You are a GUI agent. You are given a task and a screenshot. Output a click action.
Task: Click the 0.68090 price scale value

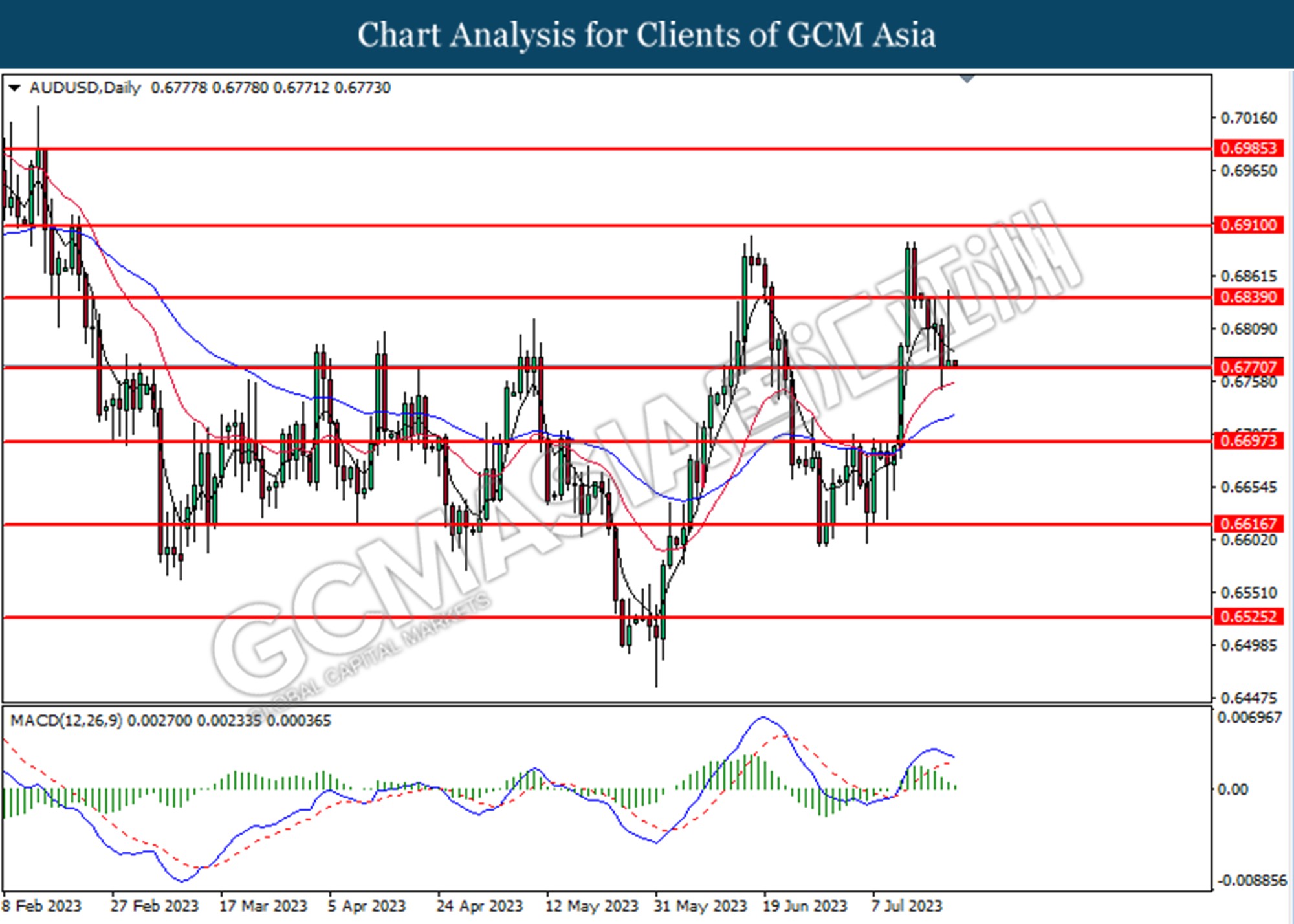click(x=1249, y=329)
